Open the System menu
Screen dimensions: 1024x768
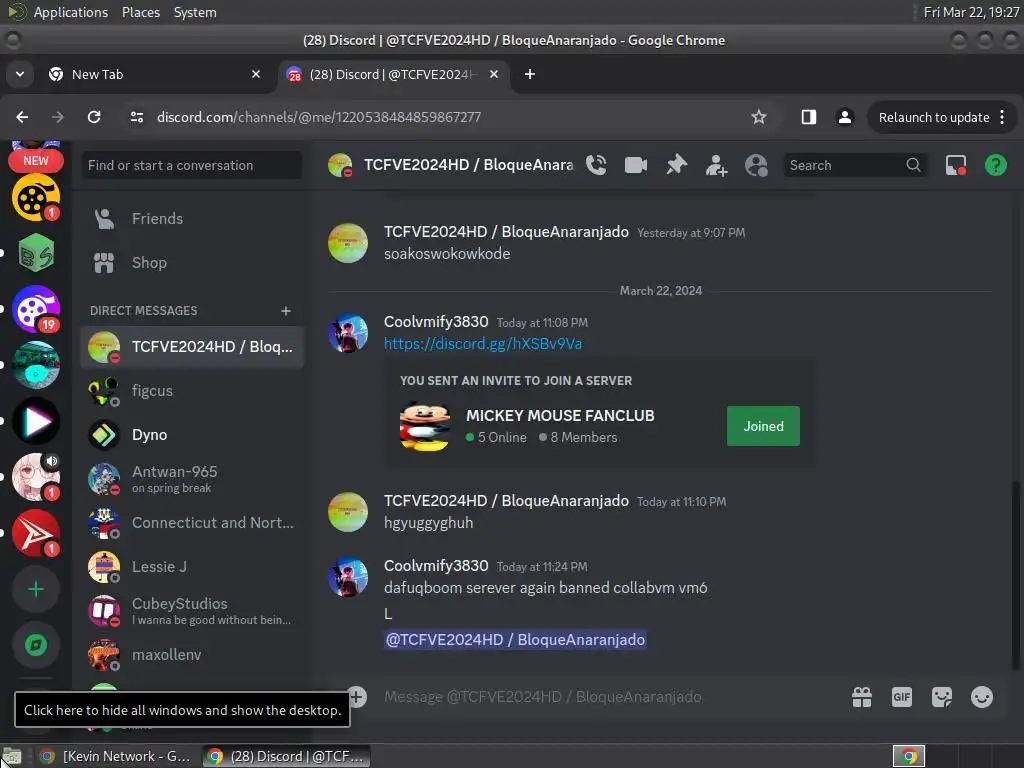pyautogui.click(x=195, y=12)
